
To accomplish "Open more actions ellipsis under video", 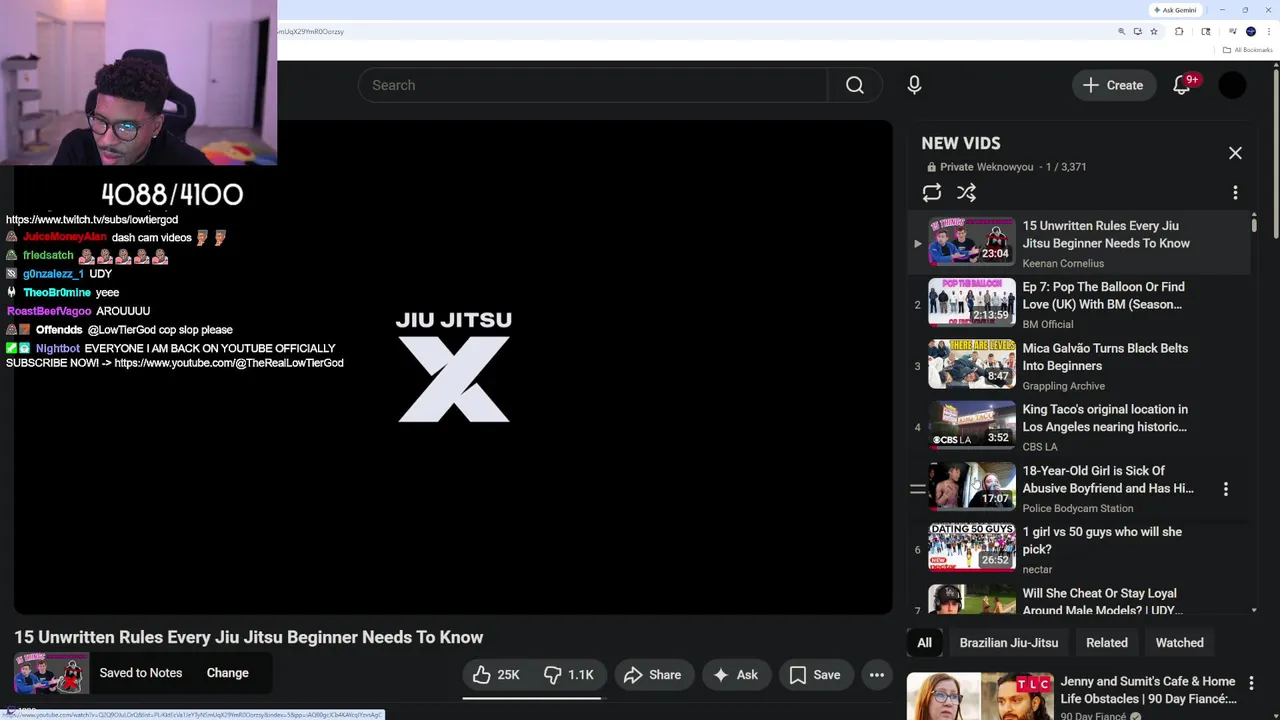I will (x=877, y=675).
